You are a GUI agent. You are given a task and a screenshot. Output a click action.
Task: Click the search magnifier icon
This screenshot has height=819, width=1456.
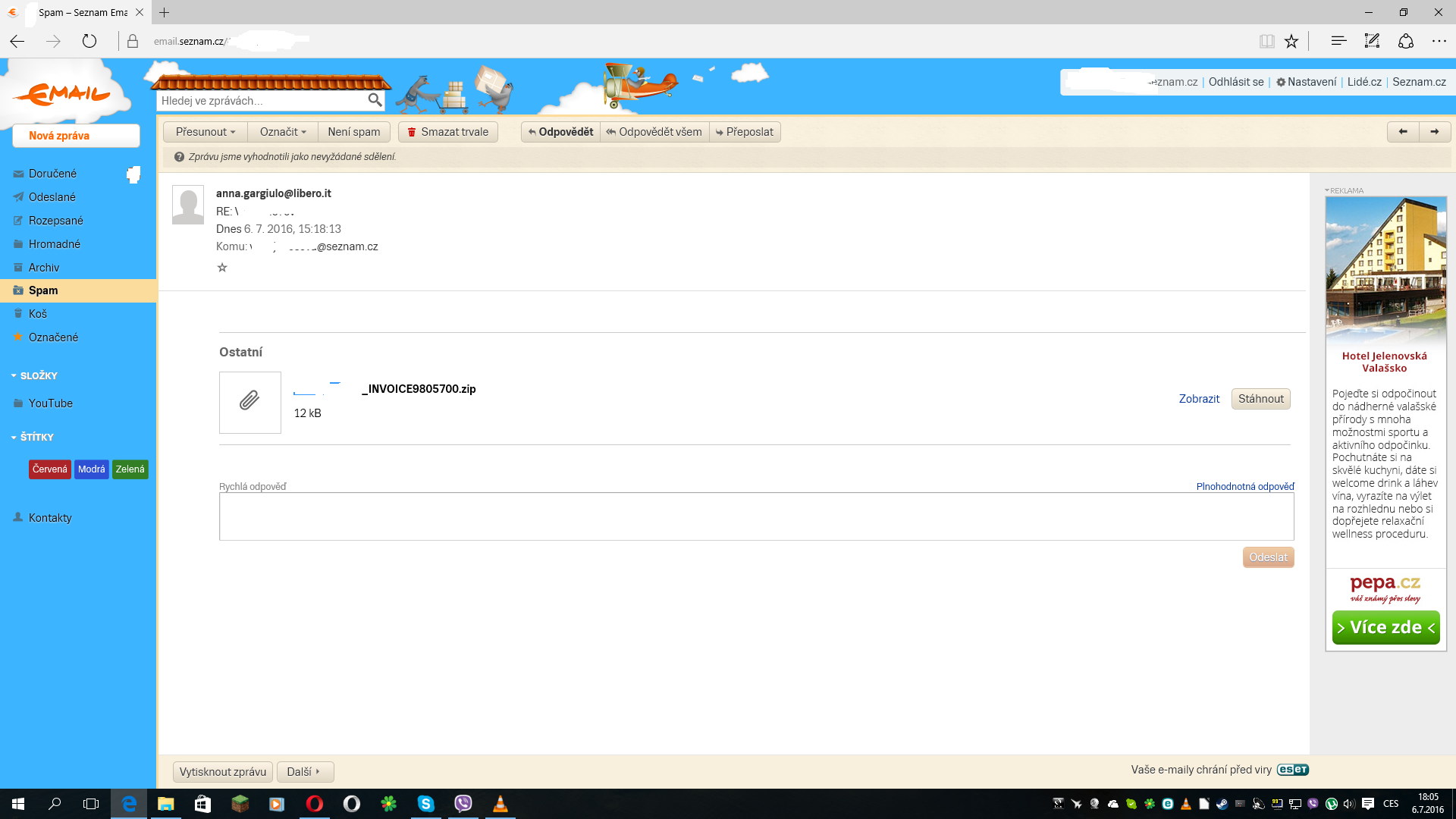[x=375, y=100]
